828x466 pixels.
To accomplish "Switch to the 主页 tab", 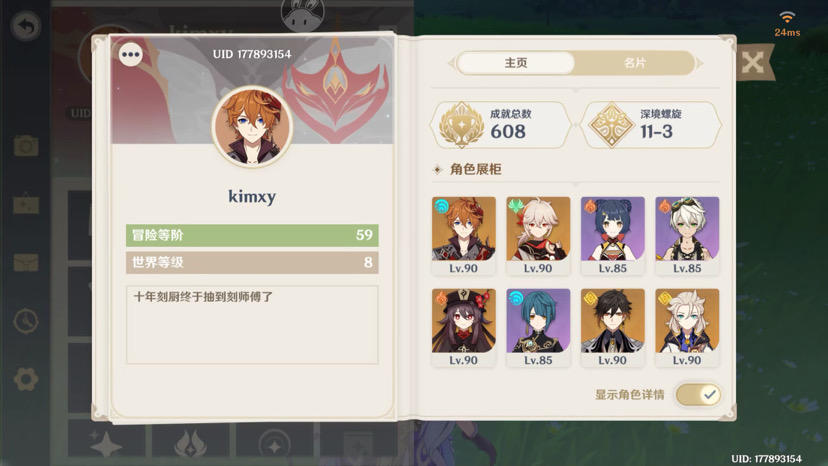I will point(515,63).
